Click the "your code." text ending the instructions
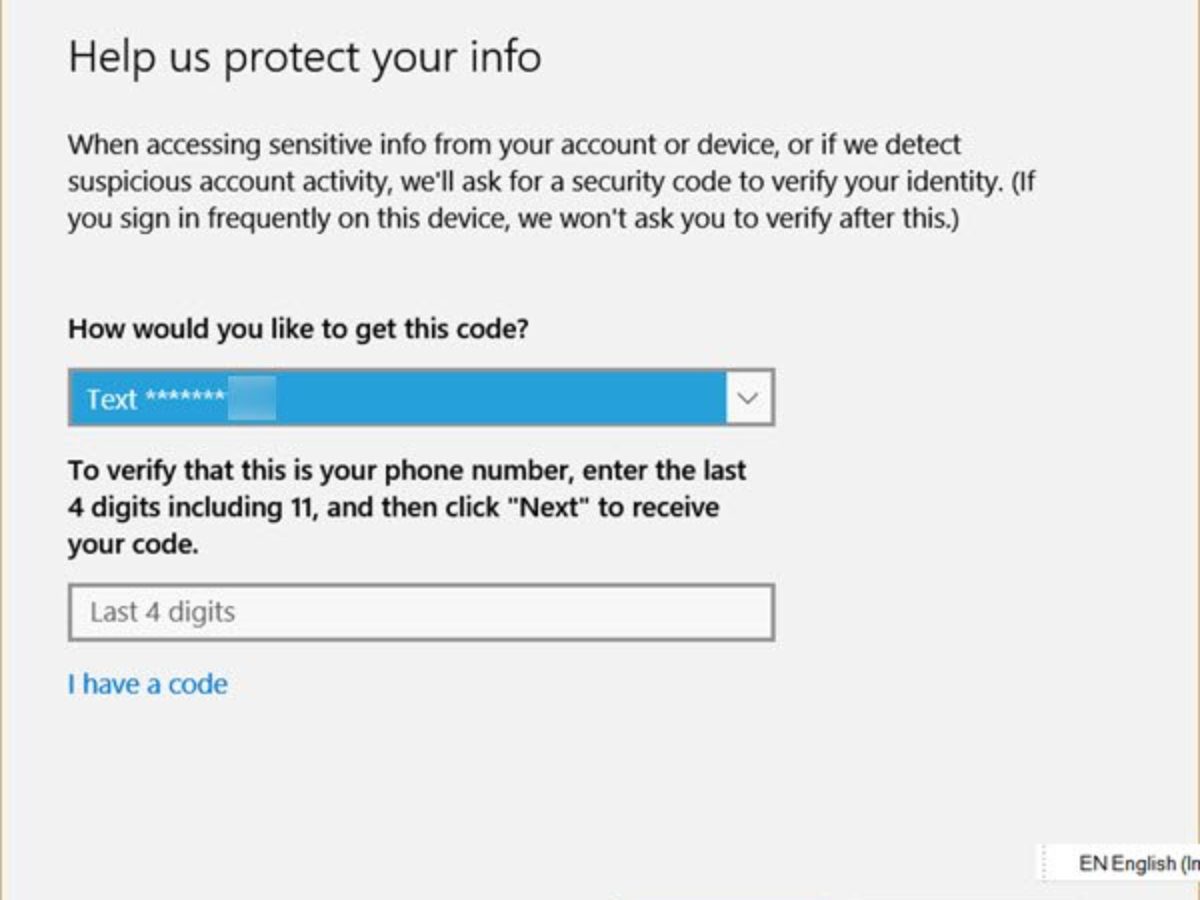This screenshot has height=900, width=1200. tap(133, 545)
